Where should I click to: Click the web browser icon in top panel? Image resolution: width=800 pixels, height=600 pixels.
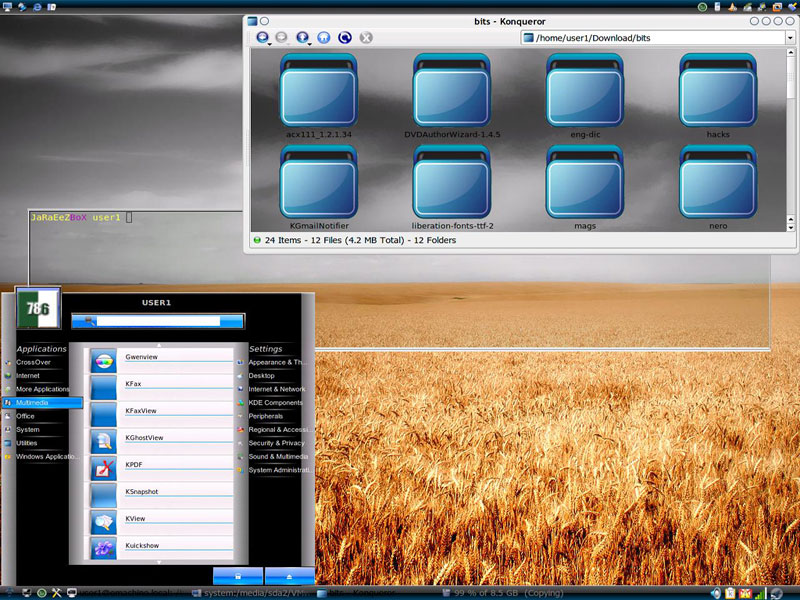click(x=37, y=7)
